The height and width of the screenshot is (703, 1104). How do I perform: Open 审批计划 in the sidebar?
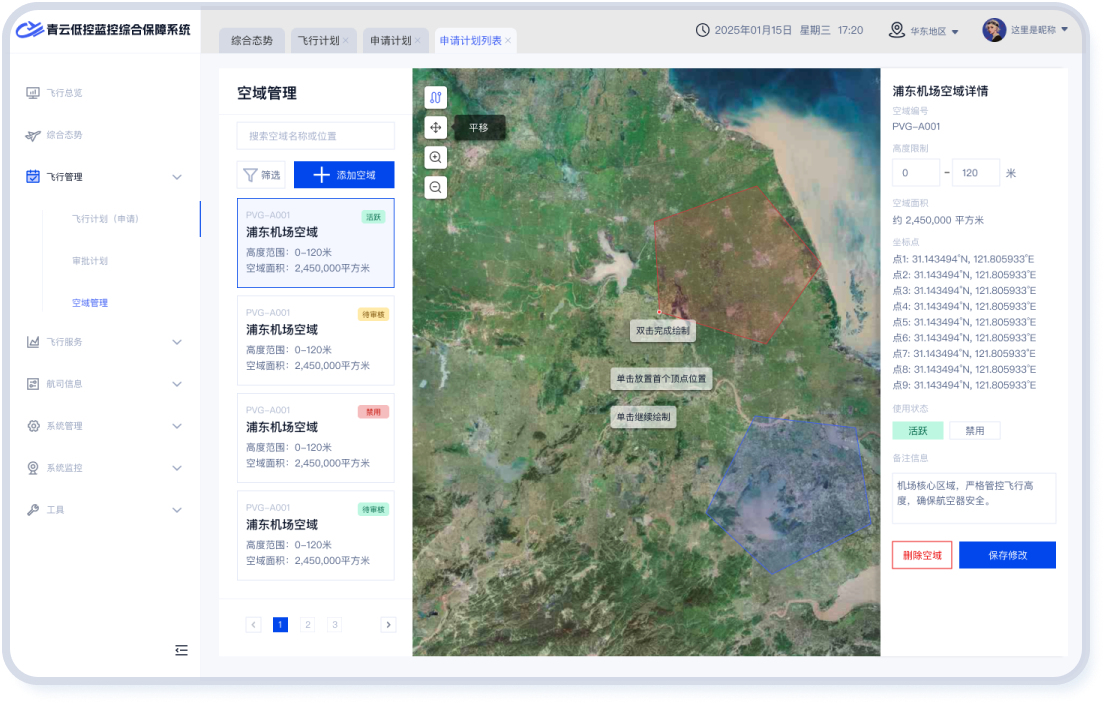coord(90,261)
